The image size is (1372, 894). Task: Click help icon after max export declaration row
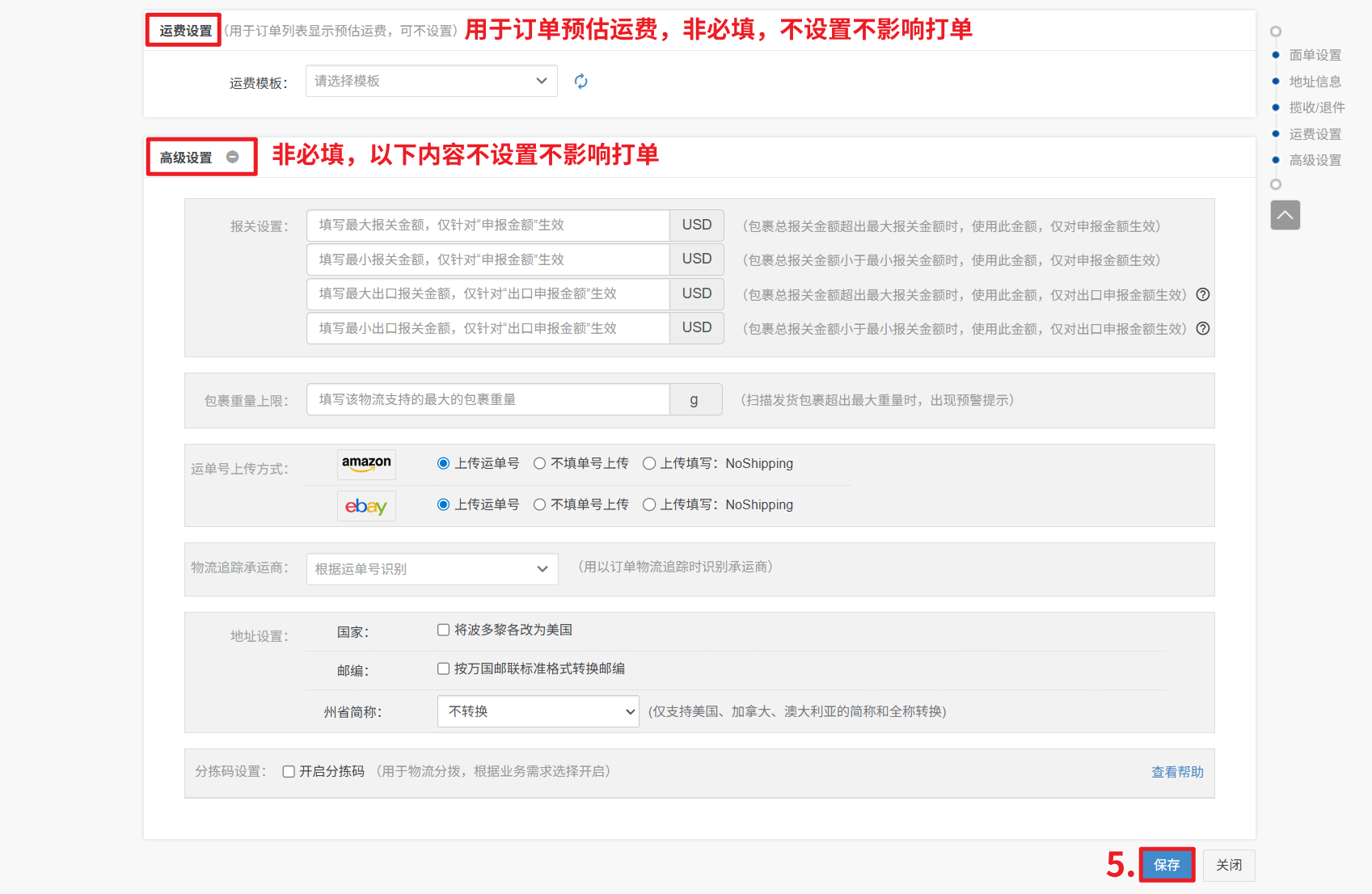pyautogui.click(x=1203, y=294)
